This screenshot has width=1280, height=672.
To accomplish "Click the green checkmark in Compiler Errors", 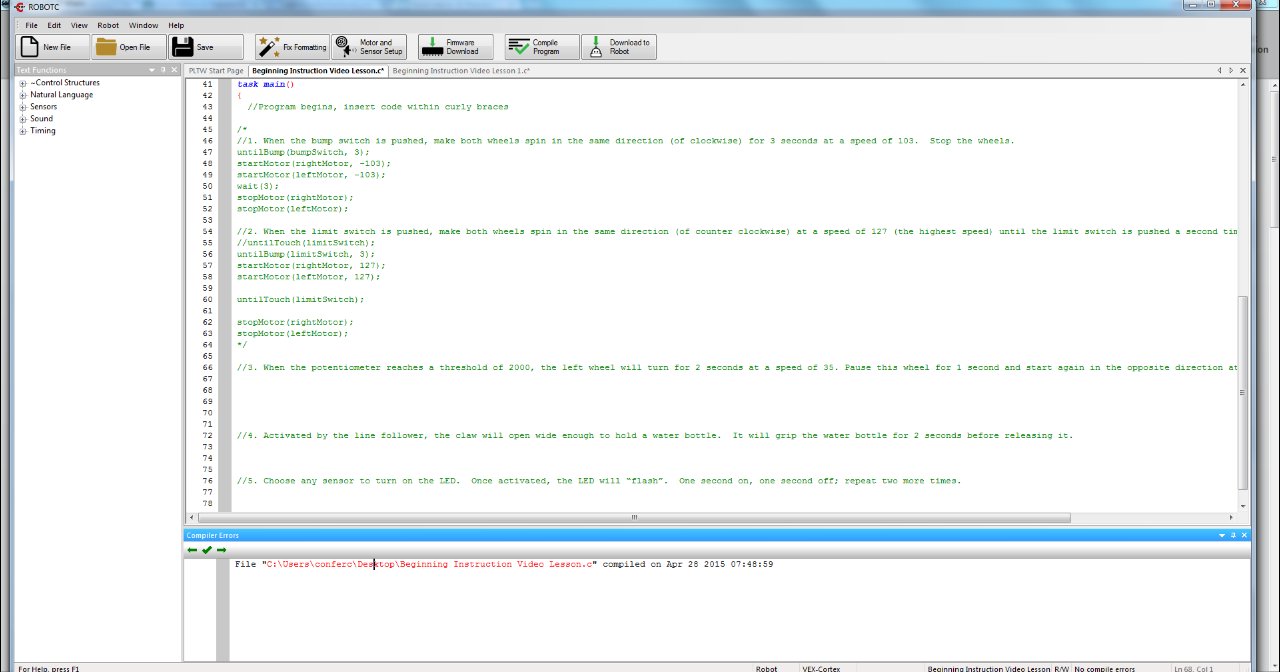I will 205,549.
